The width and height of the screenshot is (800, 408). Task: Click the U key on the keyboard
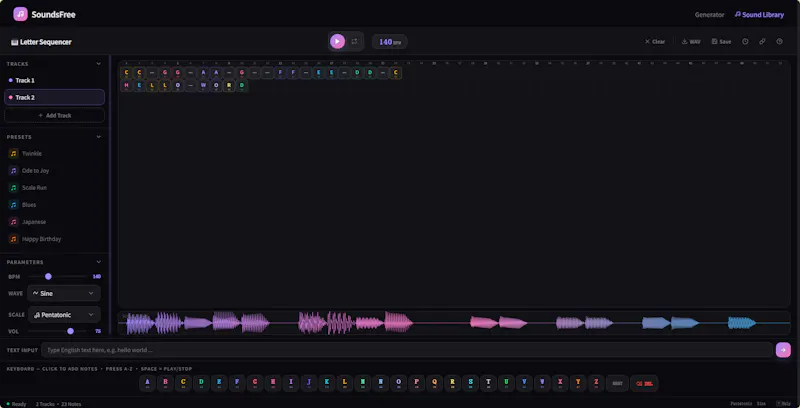[x=506, y=383]
